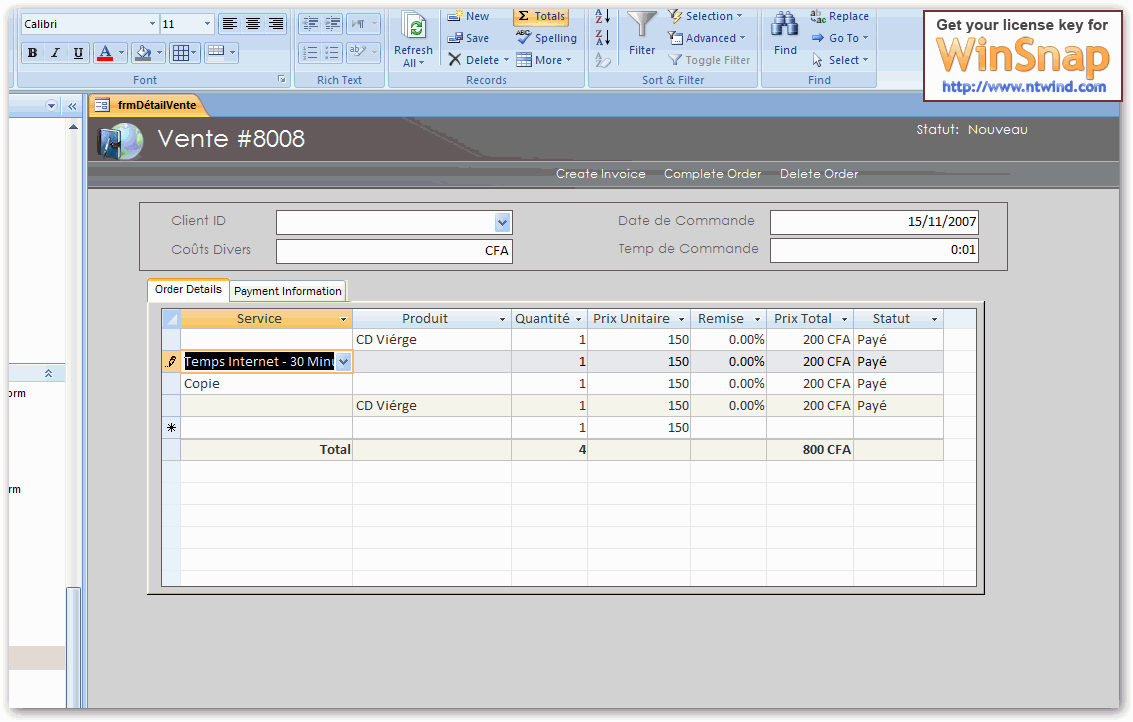The image size is (1133, 722).
Task: Click the Replace command
Action: (x=840, y=16)
